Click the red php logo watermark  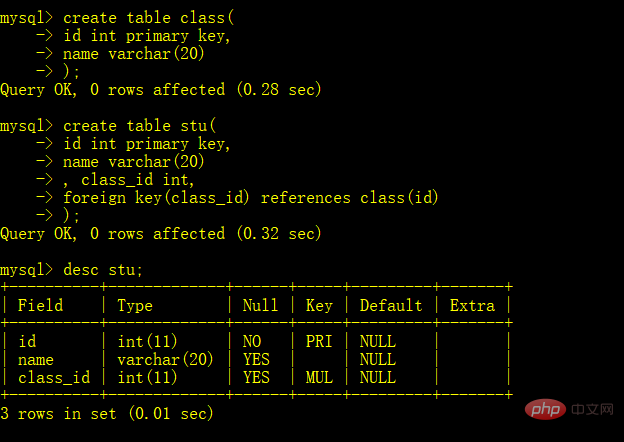click(x=545, y=409)
